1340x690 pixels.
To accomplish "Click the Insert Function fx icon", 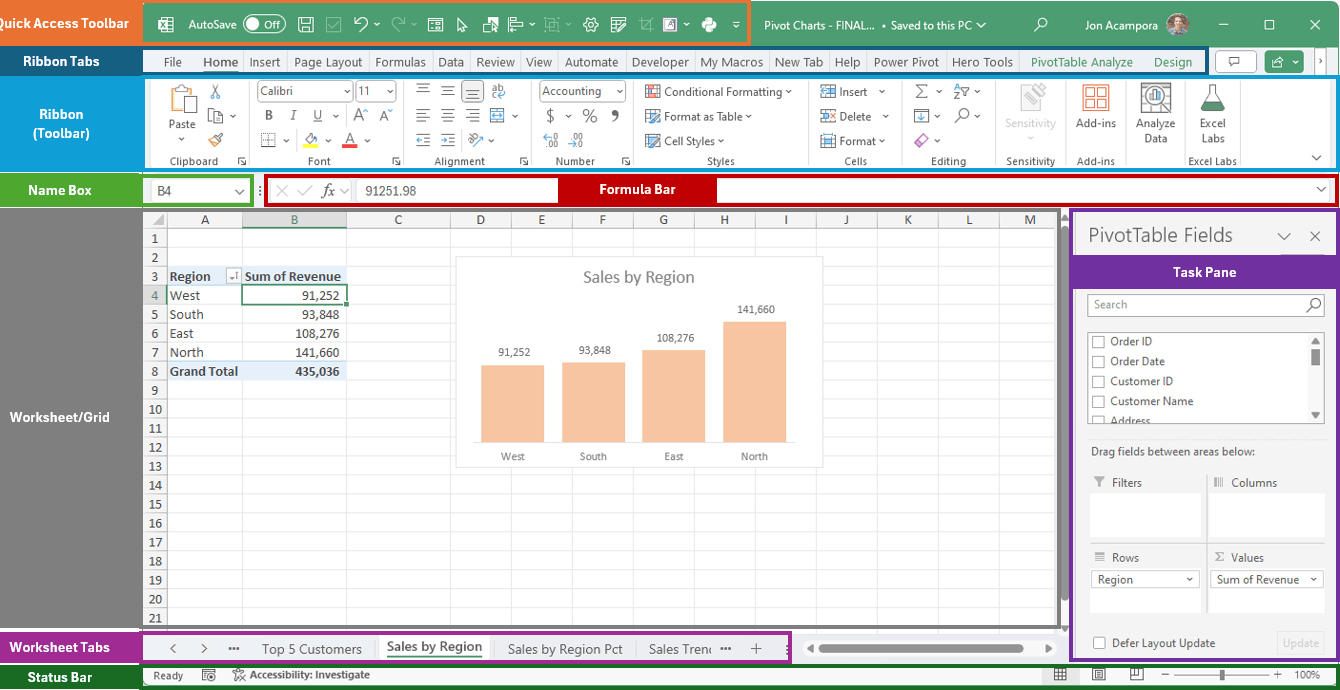I will click(x=327, y=191).
